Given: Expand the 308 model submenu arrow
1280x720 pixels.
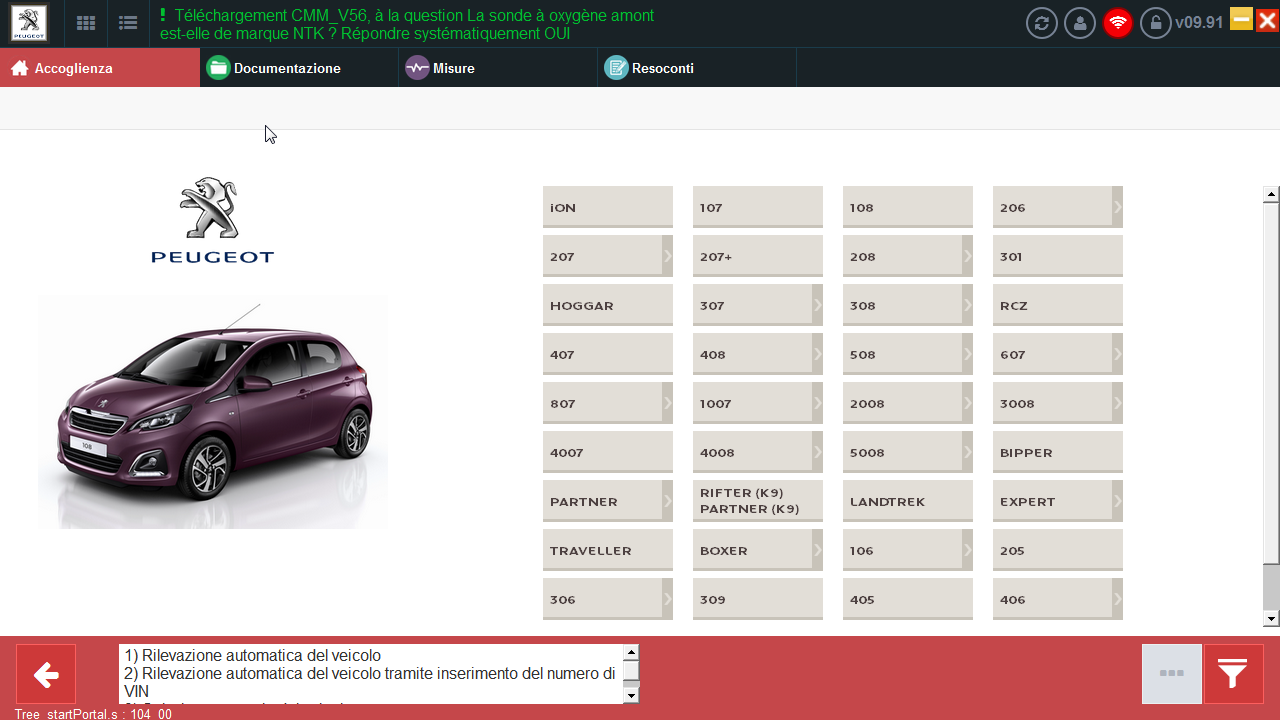Looking at the screenshot, I should click(x=967, y=305).
